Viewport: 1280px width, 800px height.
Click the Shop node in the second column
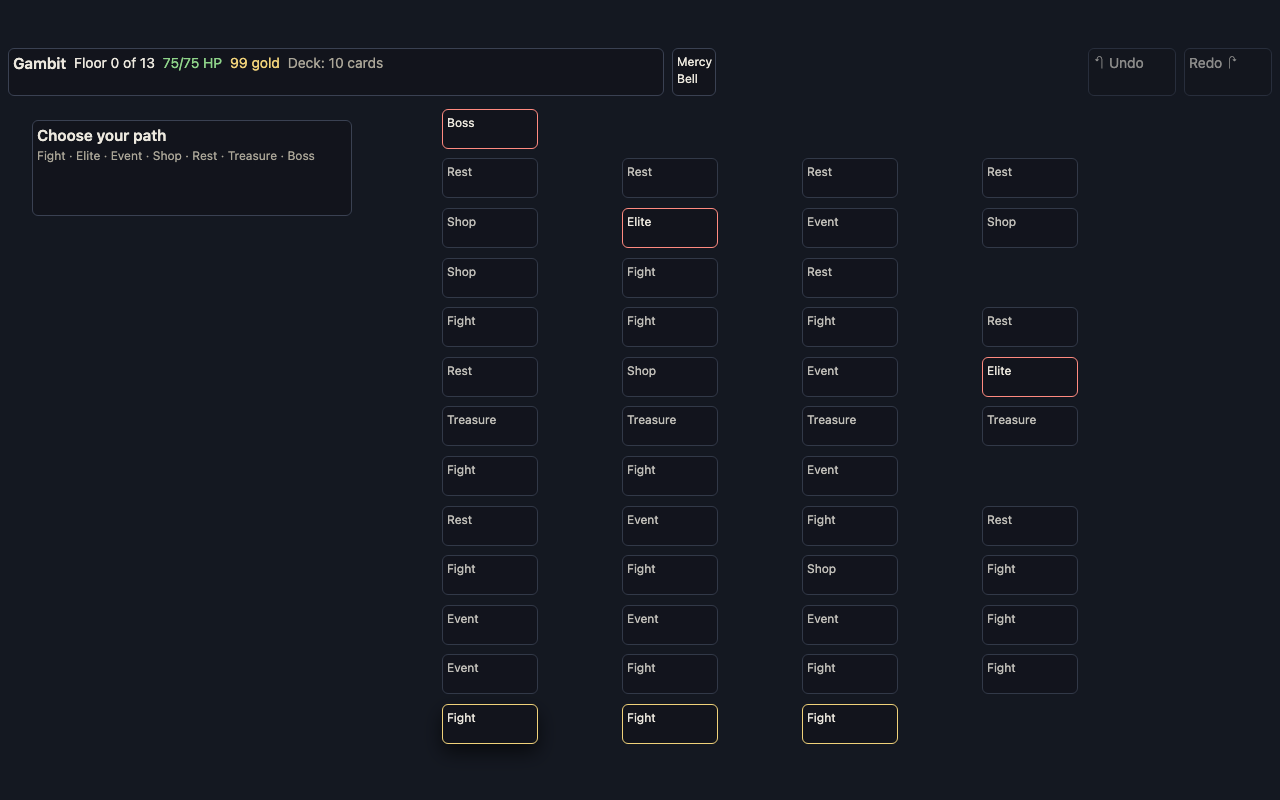(x=670, y=377)
